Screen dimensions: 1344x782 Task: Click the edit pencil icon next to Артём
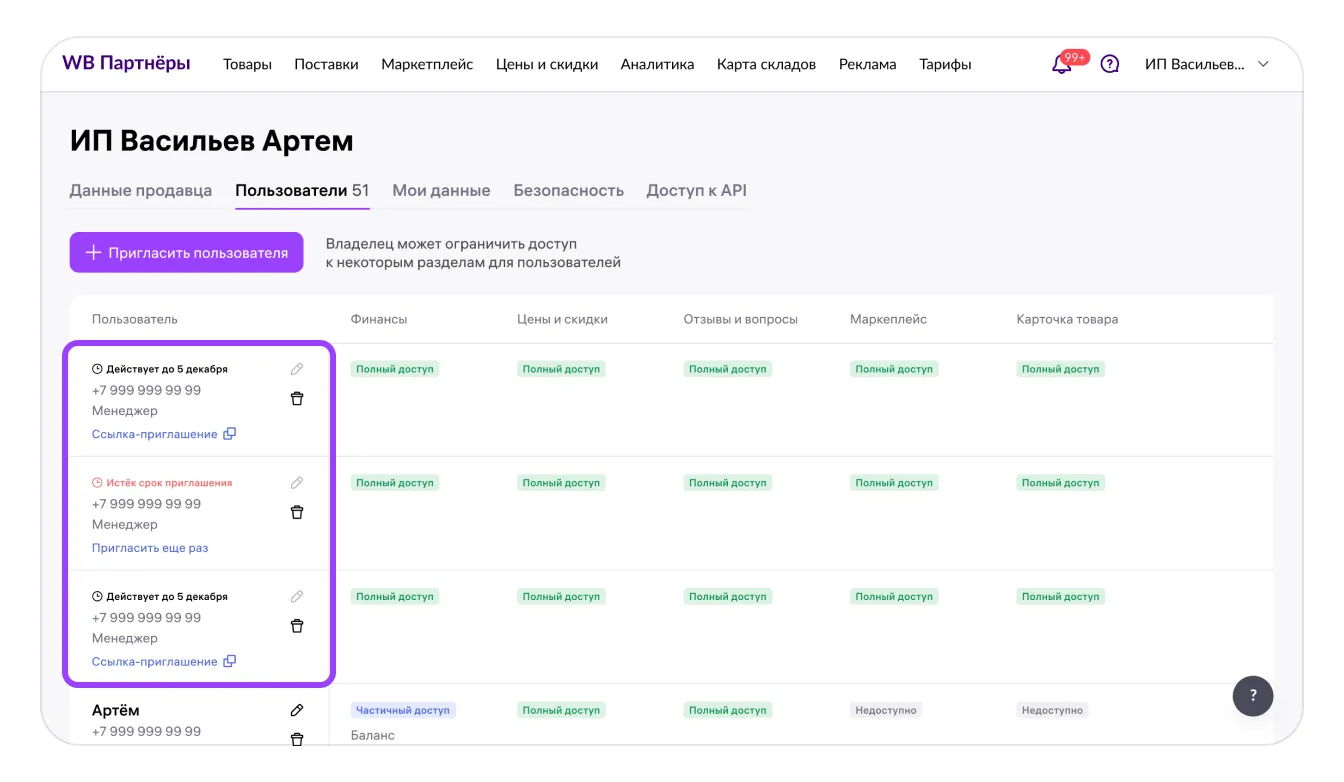(x=297, y=710)
